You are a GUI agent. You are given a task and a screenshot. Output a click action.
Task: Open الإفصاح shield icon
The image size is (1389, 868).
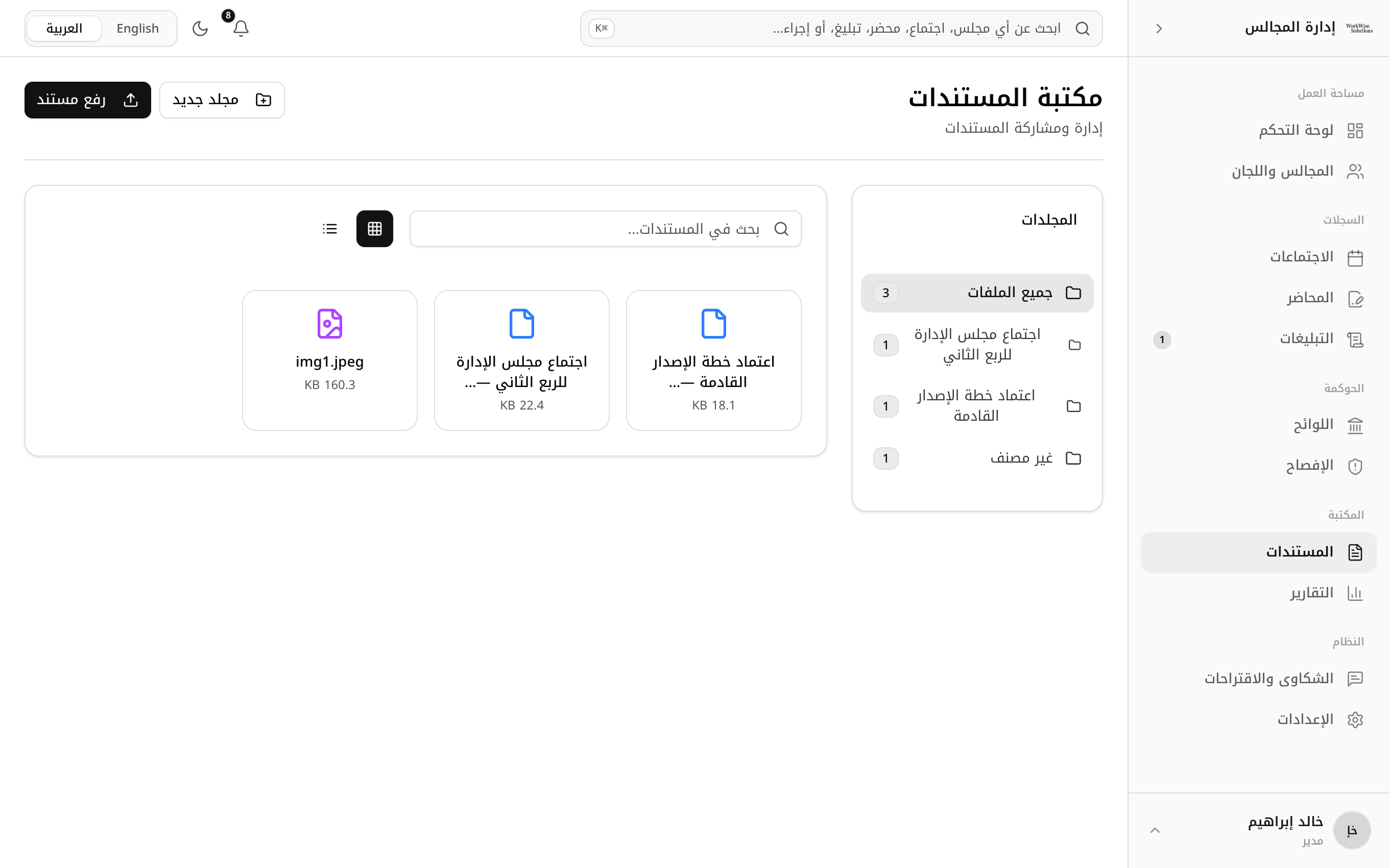click(x=1355, y=466)
